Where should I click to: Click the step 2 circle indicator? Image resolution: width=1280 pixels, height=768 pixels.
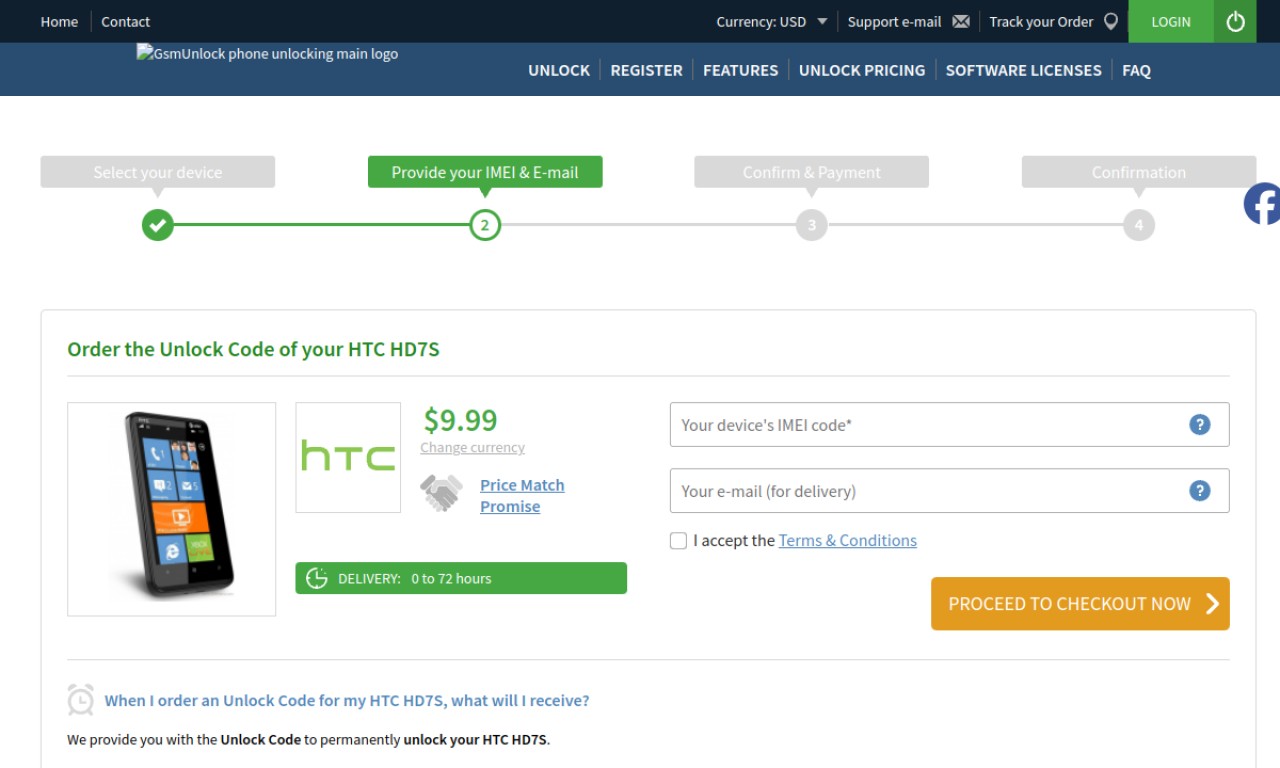click(485, 225)
